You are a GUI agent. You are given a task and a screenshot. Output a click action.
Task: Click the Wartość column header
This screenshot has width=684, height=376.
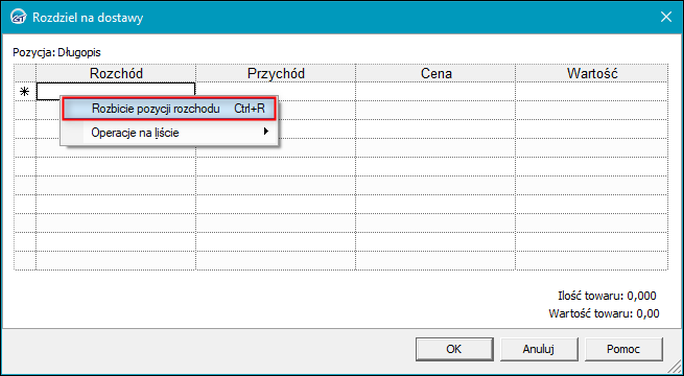[592, 73]
